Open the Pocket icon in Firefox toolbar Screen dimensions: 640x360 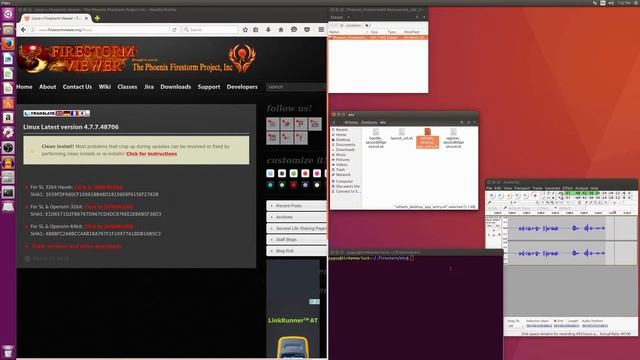pos(307,29)
